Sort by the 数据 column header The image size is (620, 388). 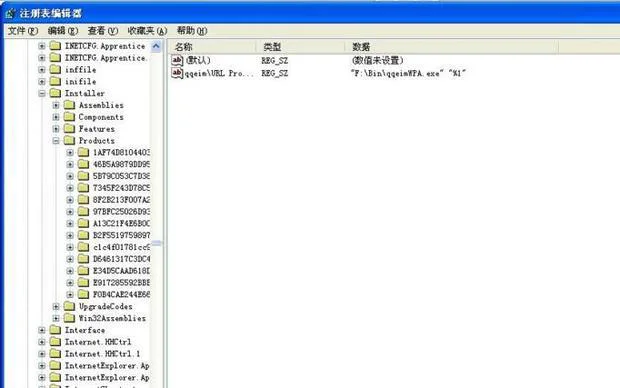[452, 47]
